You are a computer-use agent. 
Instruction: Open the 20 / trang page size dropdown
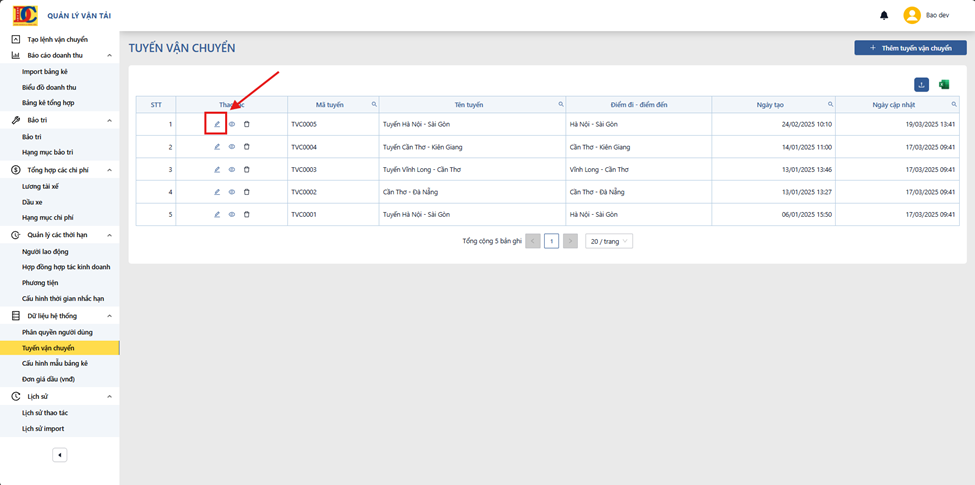(609, 241)
